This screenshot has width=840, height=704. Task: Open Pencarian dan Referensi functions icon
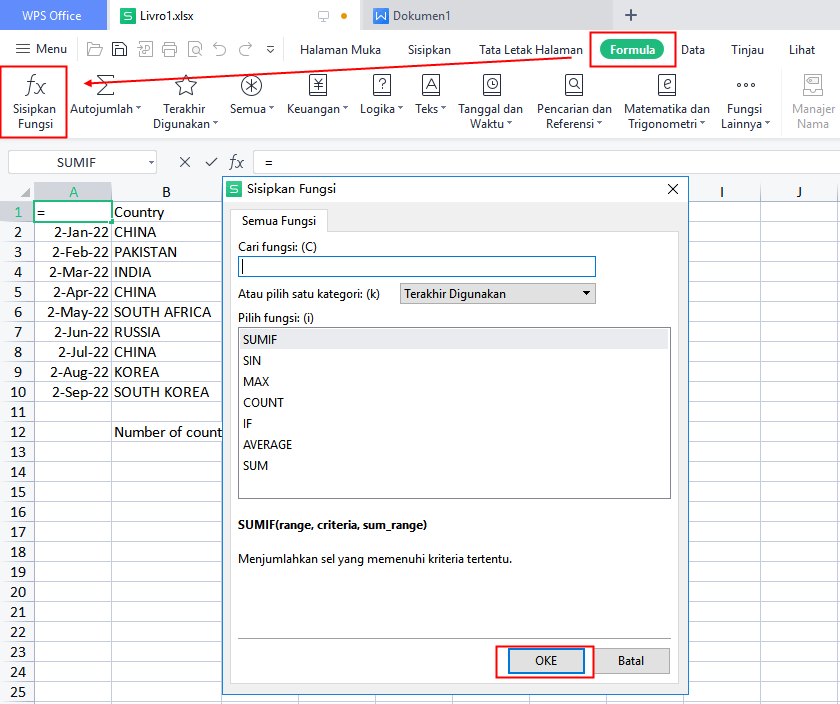pos(574,85)
